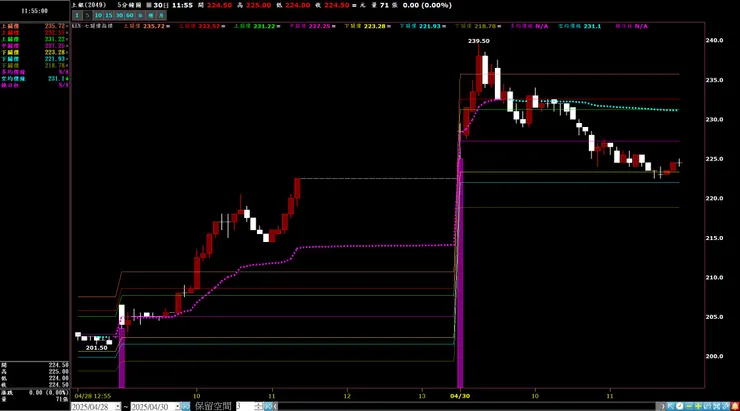This screenshot has width=740, height=411.
Task: Open the end date 2025/04/30 dropdown
Action: click(x=178, y=407)
